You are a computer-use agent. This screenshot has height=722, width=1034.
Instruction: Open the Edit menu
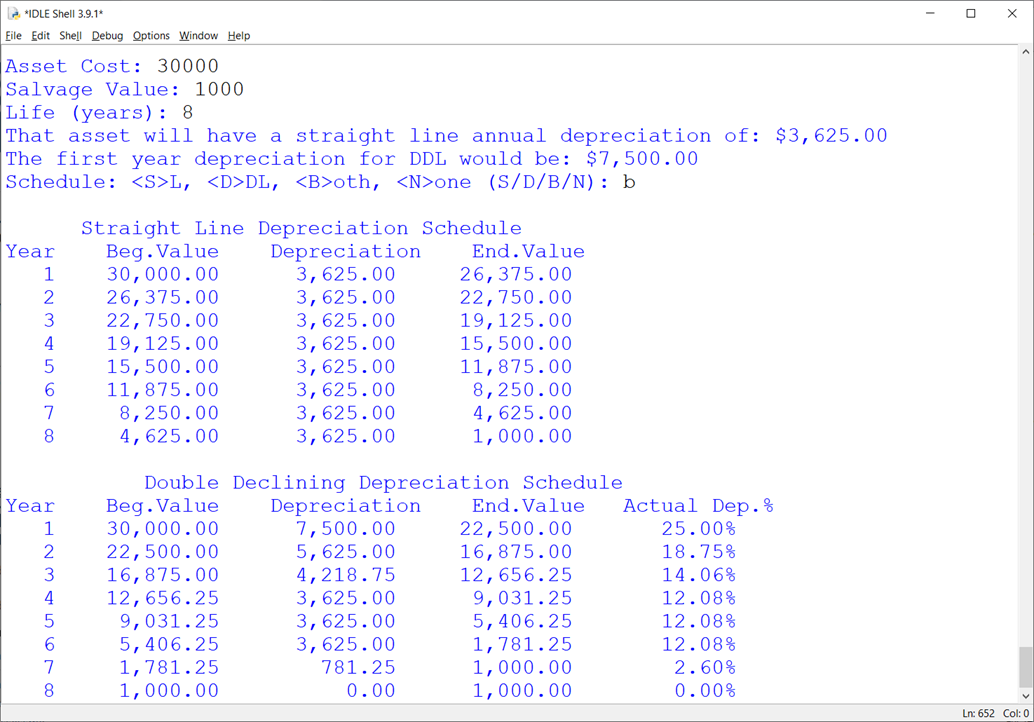[40, 36]
